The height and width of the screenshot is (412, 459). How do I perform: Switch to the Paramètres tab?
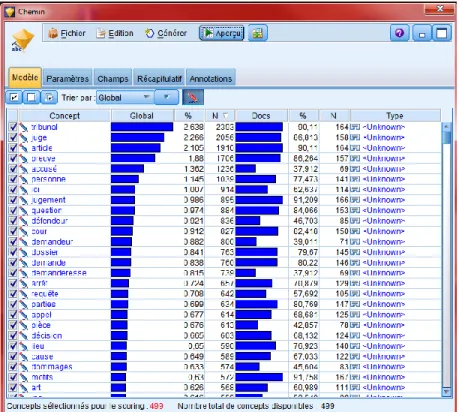[x=68, y=79]
